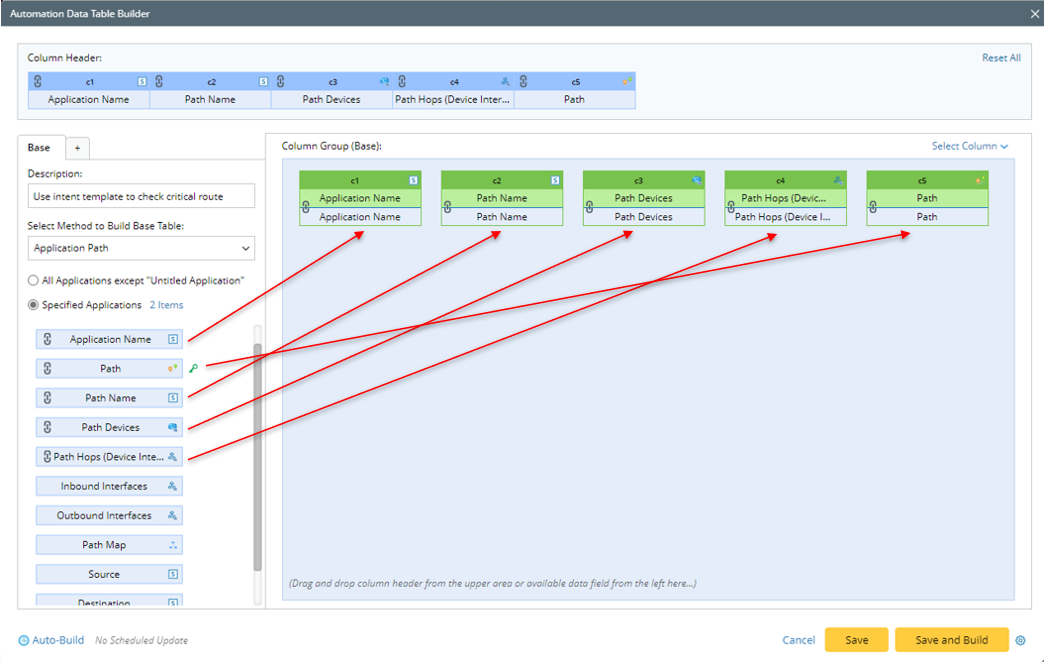The height and width of the screenshot is (662, 1044).
Task: Click the link icon on header column c3
Action: [280, 81]
